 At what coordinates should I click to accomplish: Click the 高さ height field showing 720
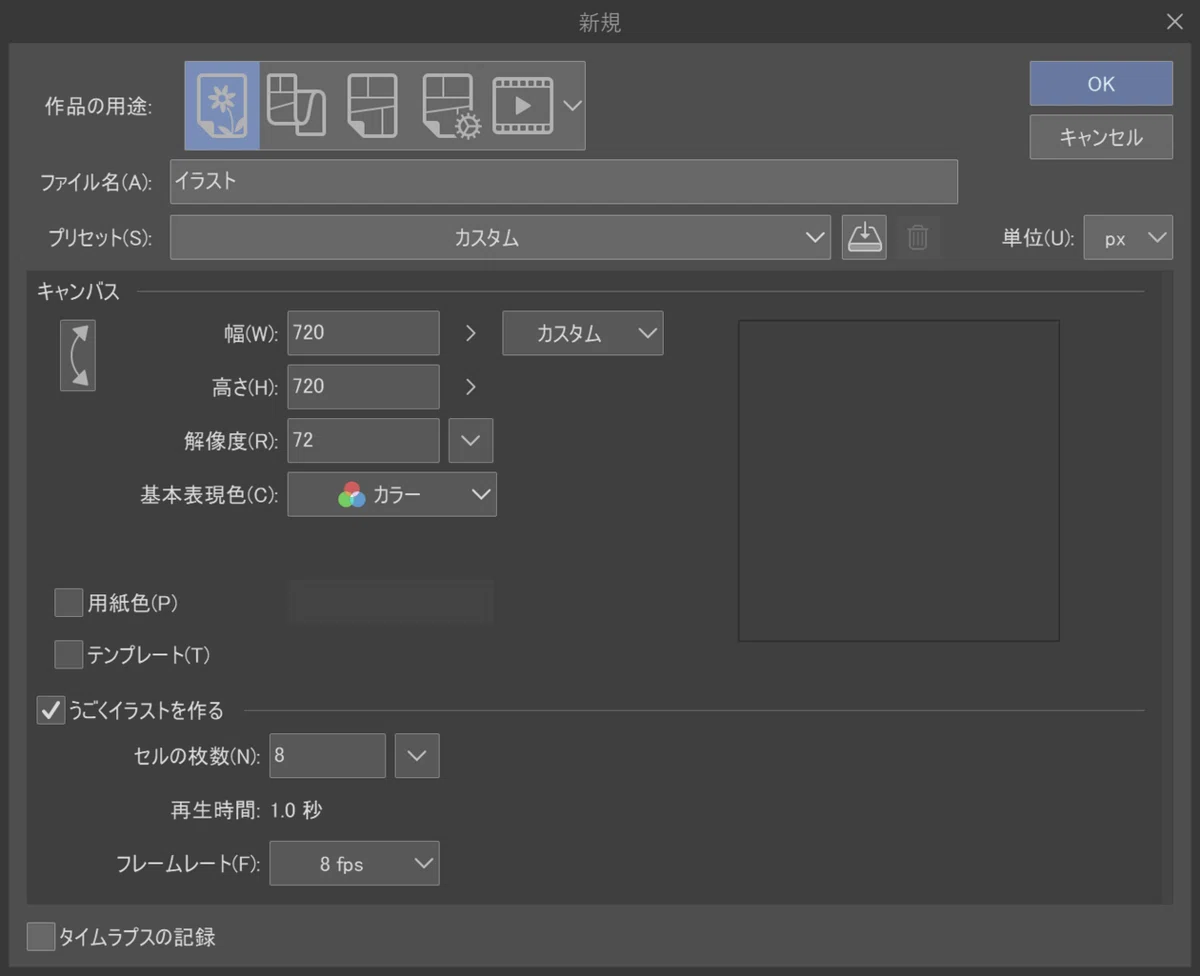coord(363,387)
